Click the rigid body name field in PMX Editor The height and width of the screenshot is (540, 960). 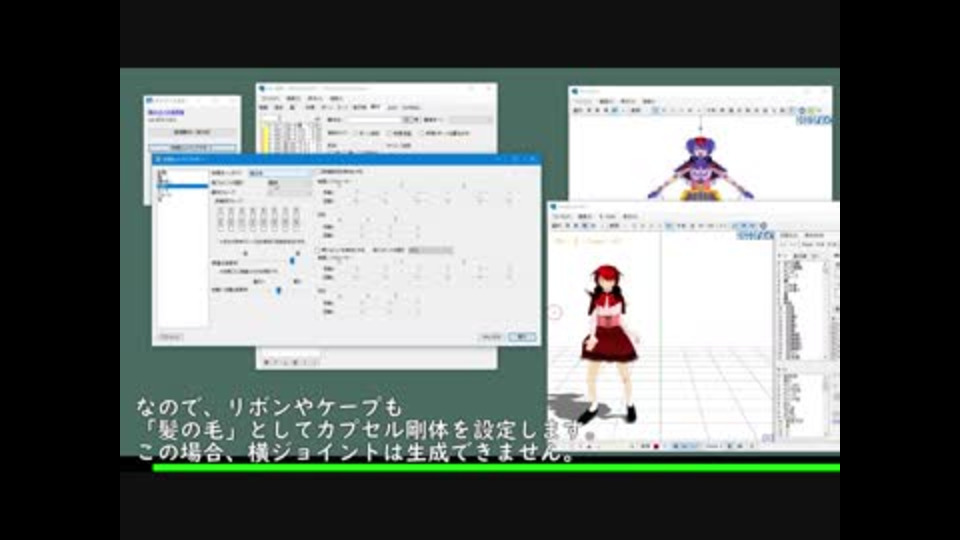pos(372,119)
